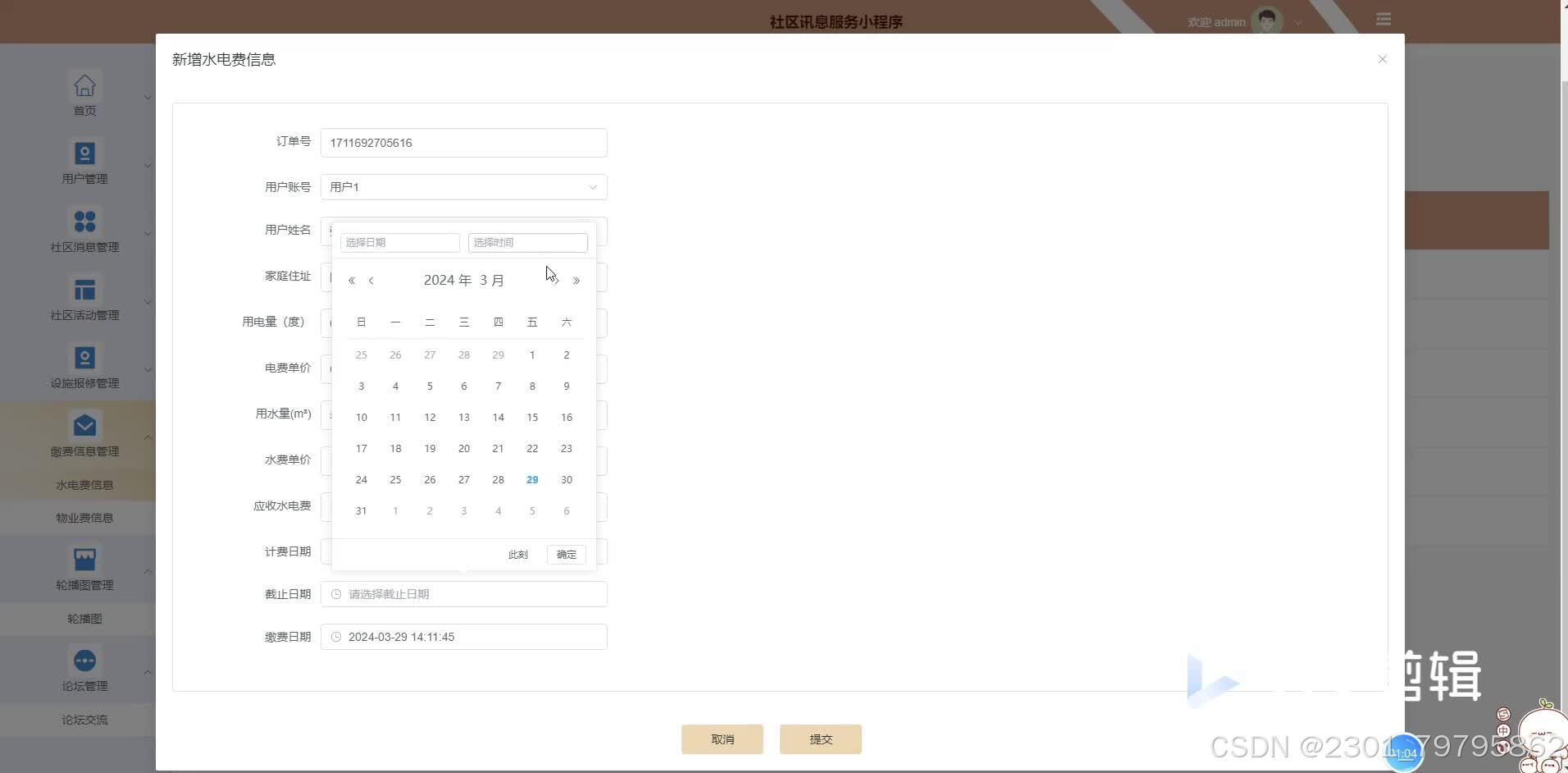Click 社区讯息服务小程序 header title

point(836,22)
